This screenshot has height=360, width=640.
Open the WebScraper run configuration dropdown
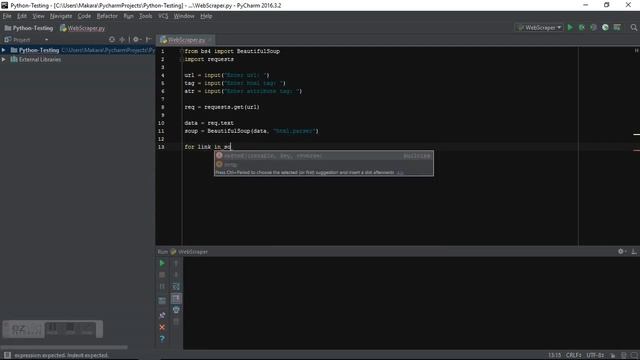540,27
